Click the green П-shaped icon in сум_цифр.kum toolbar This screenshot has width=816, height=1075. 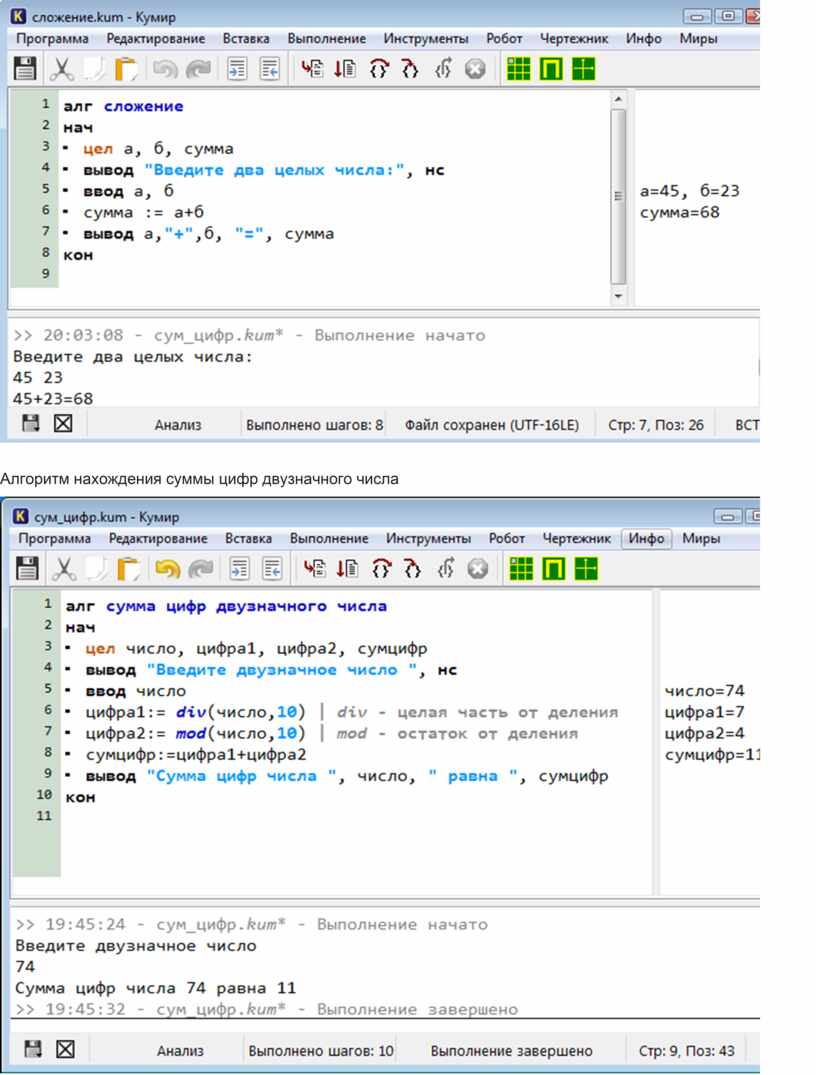(553, 569)
